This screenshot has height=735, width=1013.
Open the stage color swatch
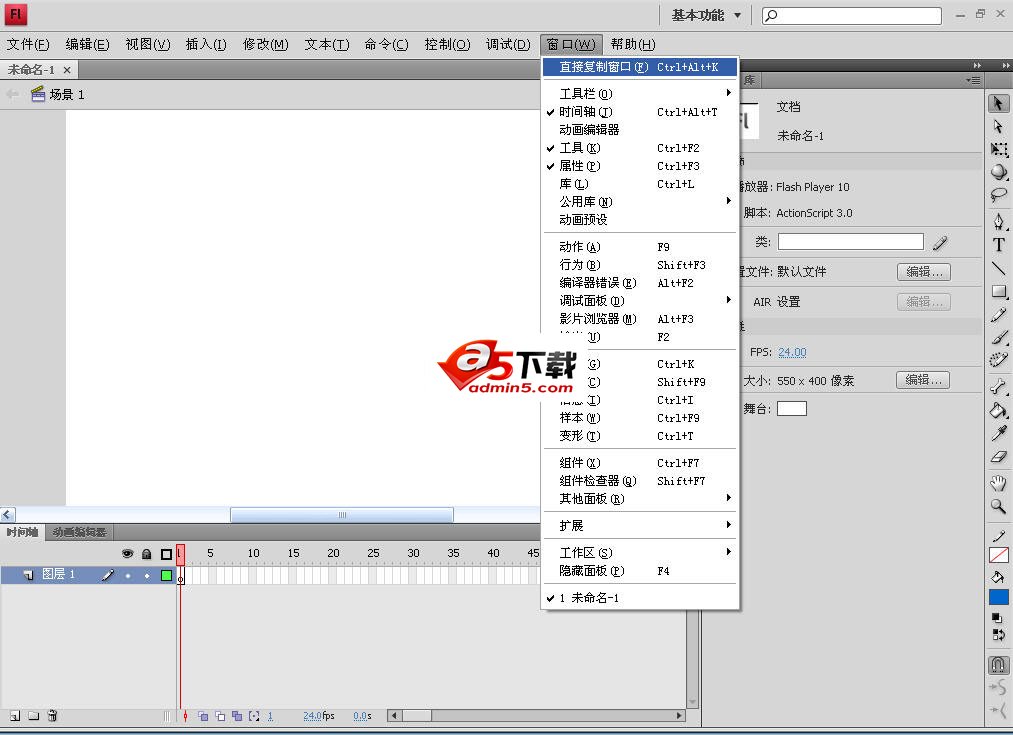(x=791, y=408)
